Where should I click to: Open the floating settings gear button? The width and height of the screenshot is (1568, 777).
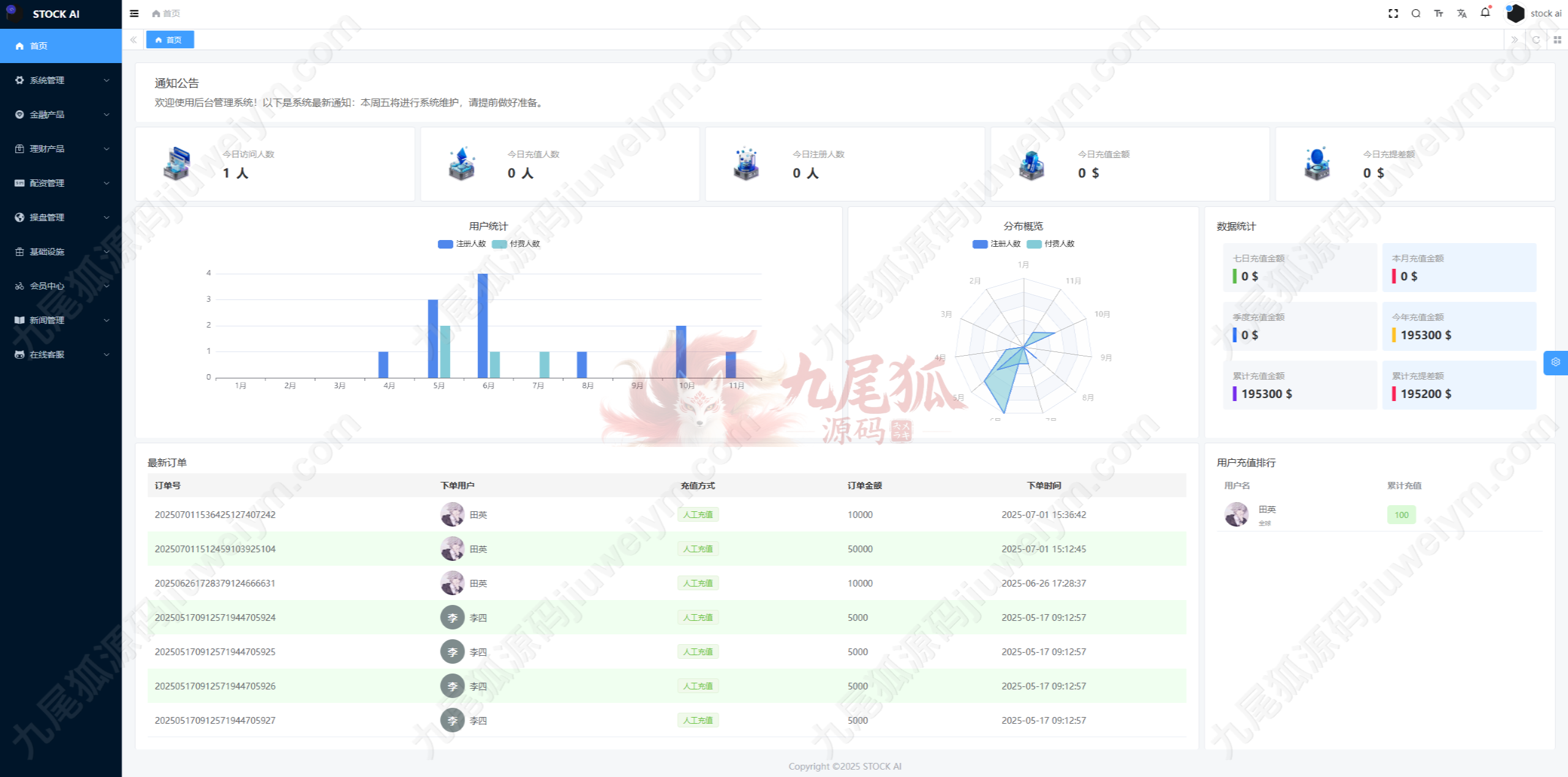[1555, 362]
